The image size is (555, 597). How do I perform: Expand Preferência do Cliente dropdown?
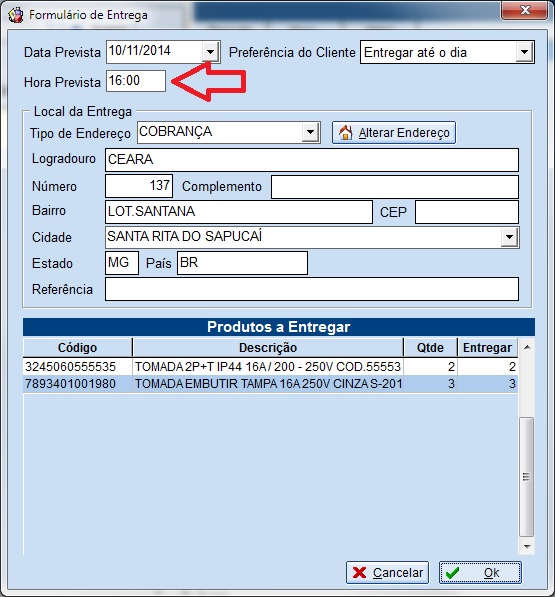click(x=524, y=52)
